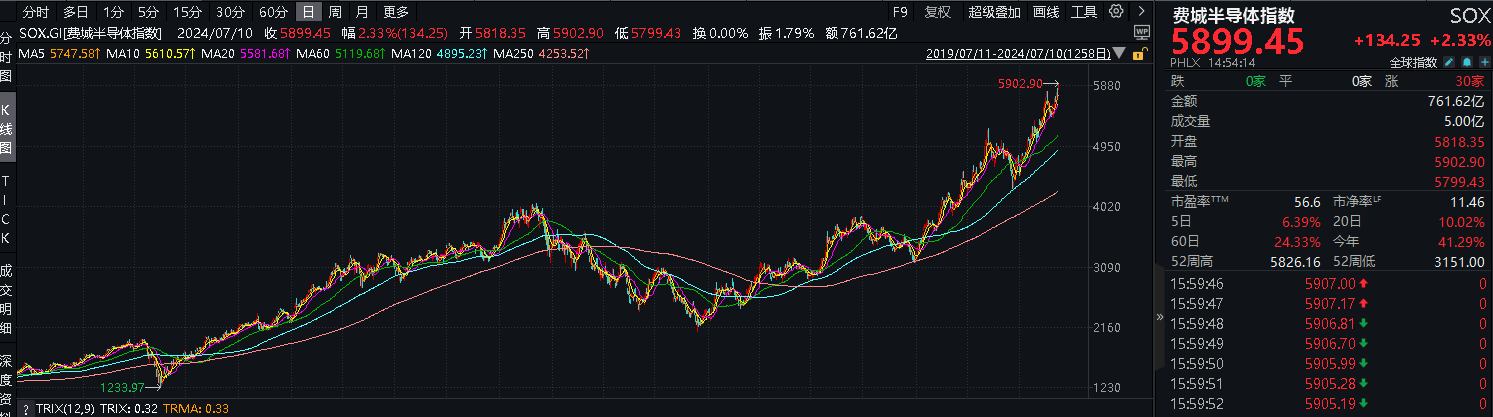Select the 30分 period tab
The image size is (1493, 417).
tap(230, 12)
